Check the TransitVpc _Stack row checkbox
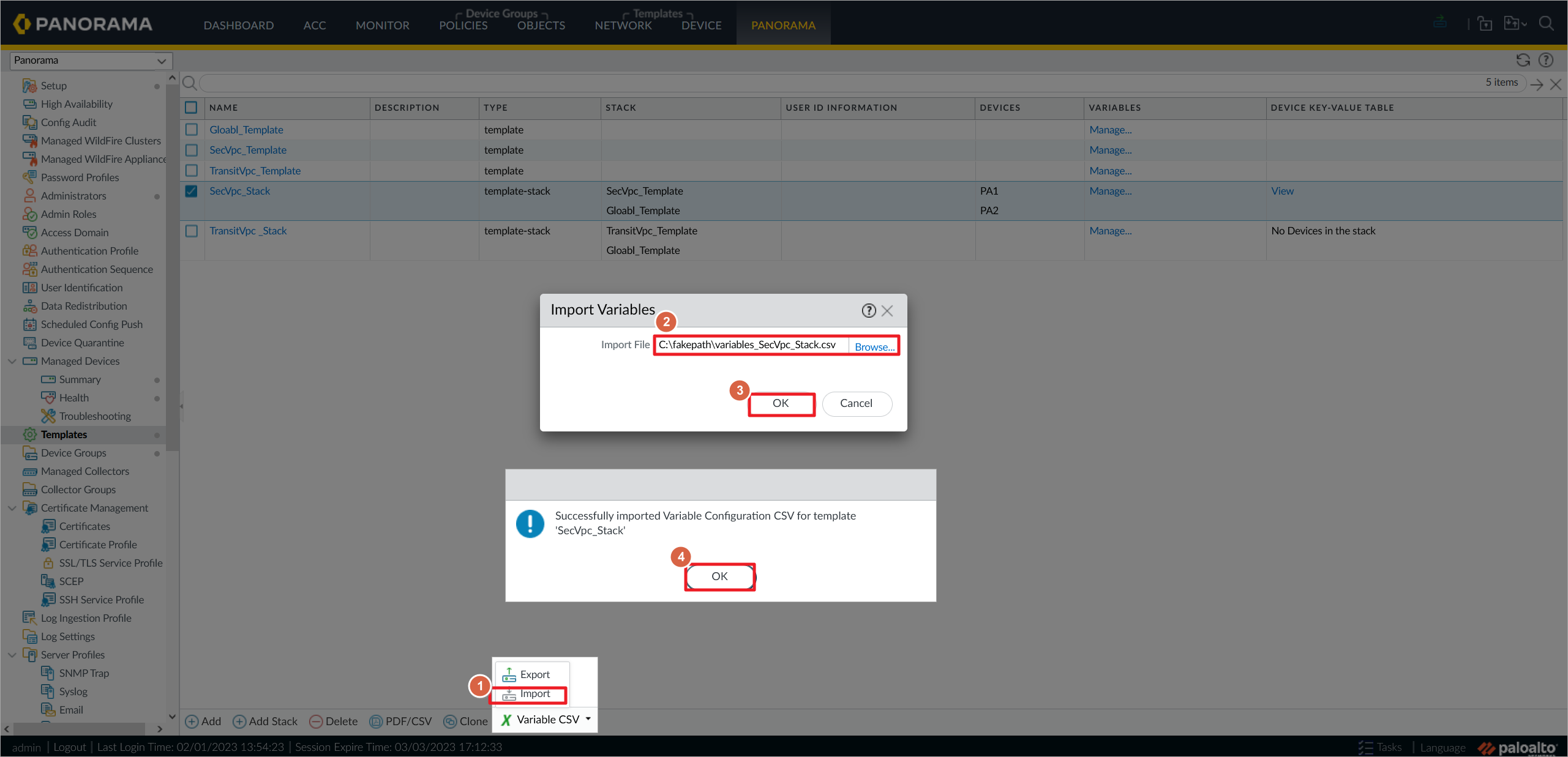This screenshot has height=757, width=1568. tap(191, 231)
